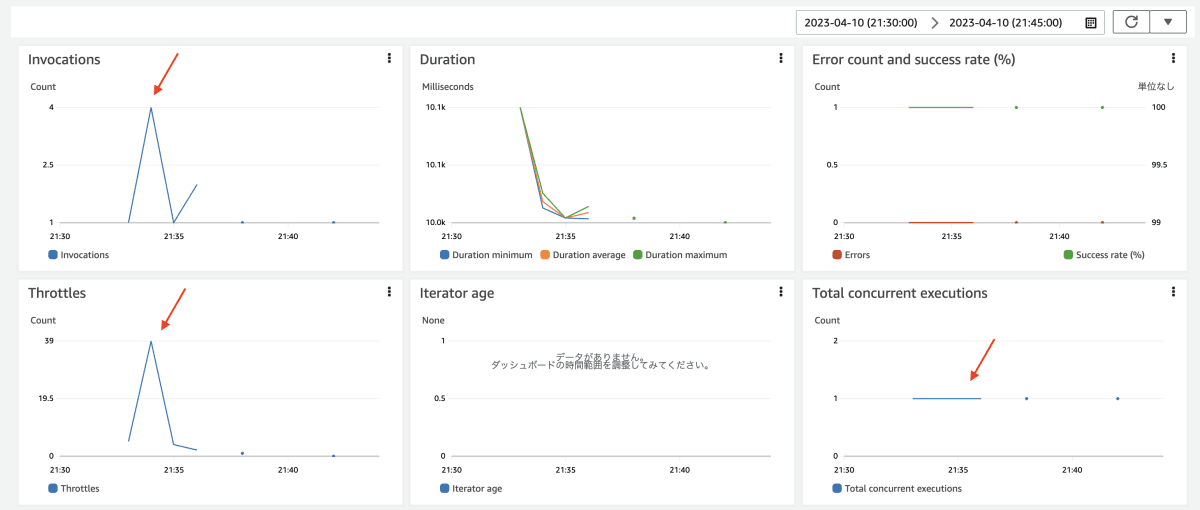Viewport: 1200px width, 510px height.
Task: Open Total concurrent executions widget menu
Action: 1173,292
